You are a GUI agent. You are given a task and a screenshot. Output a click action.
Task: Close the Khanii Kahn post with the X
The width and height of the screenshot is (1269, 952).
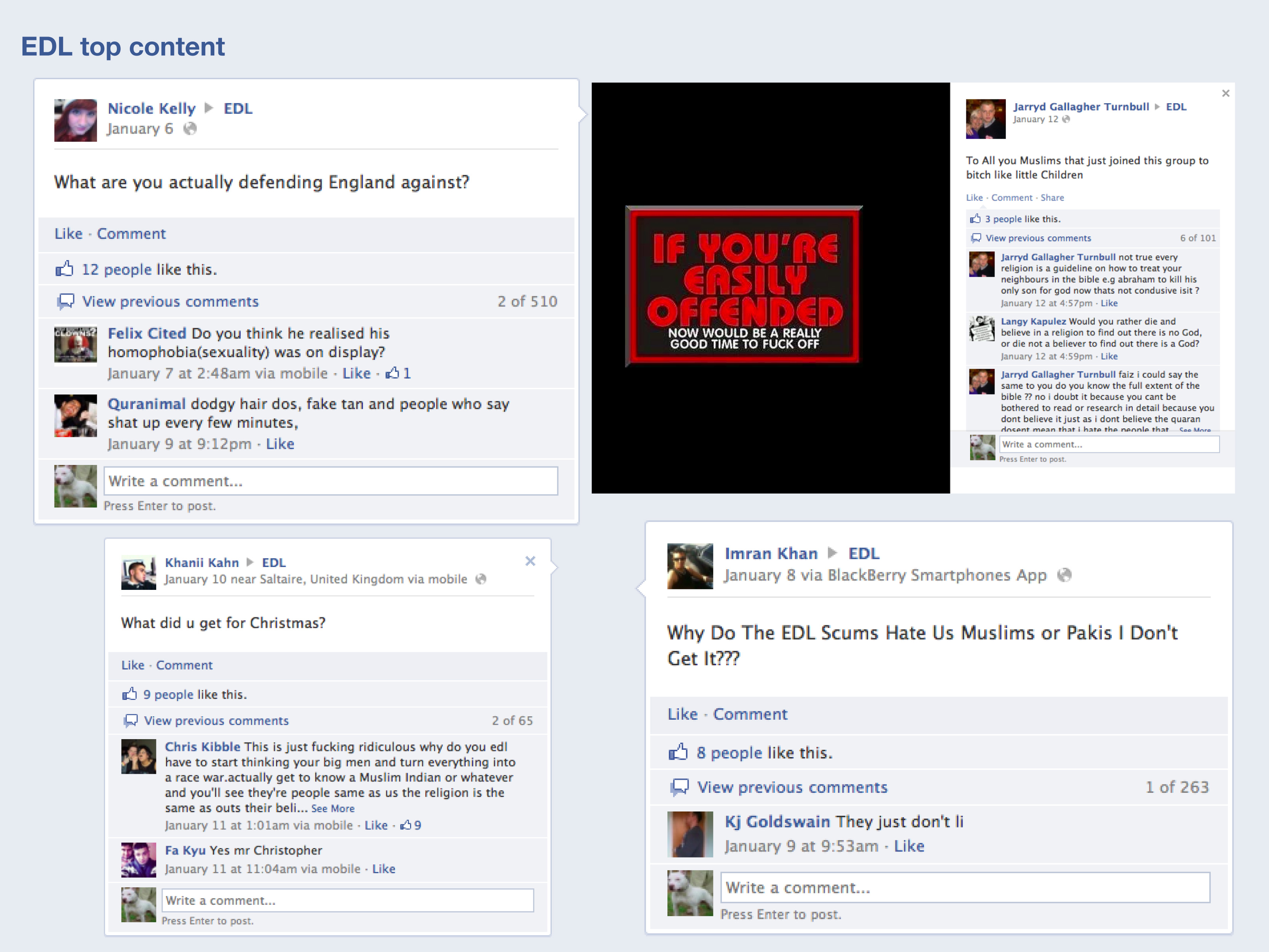click(530, 561)
